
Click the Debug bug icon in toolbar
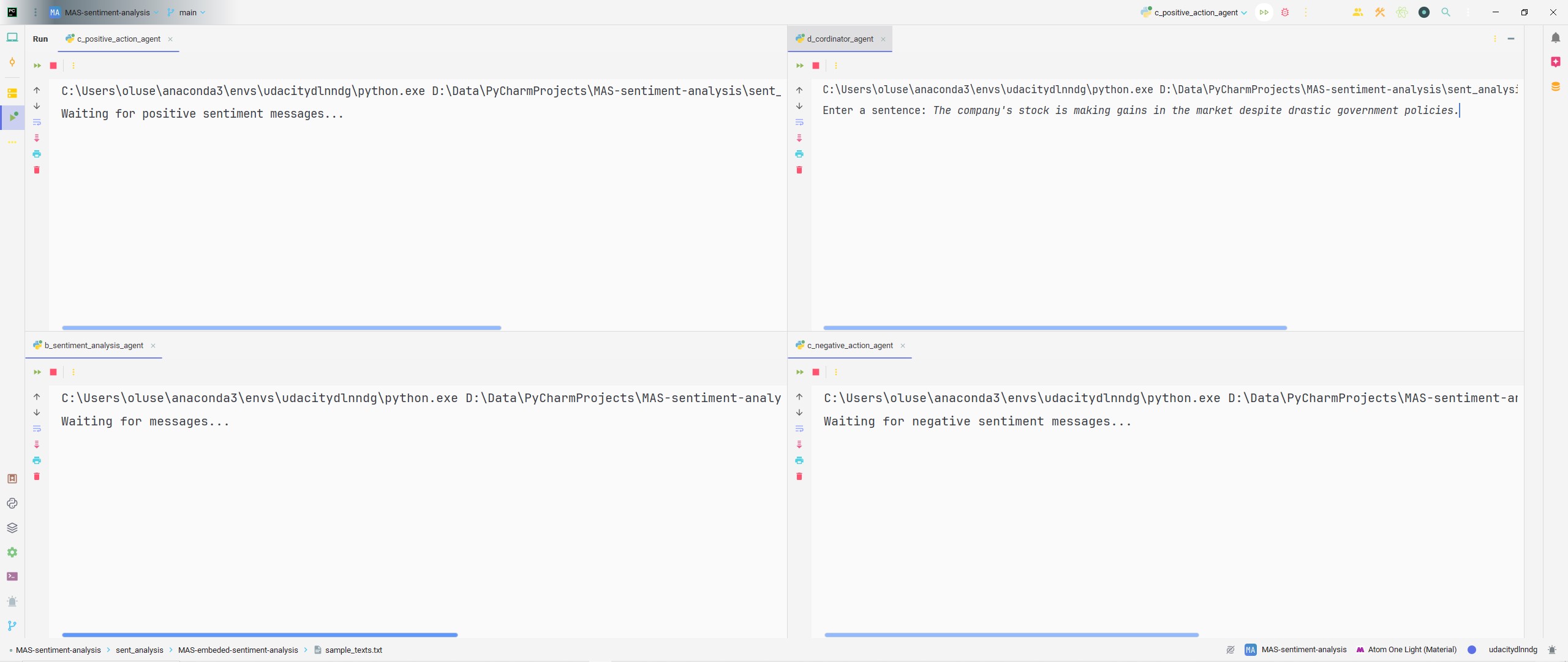click(x=1285, y=12)
